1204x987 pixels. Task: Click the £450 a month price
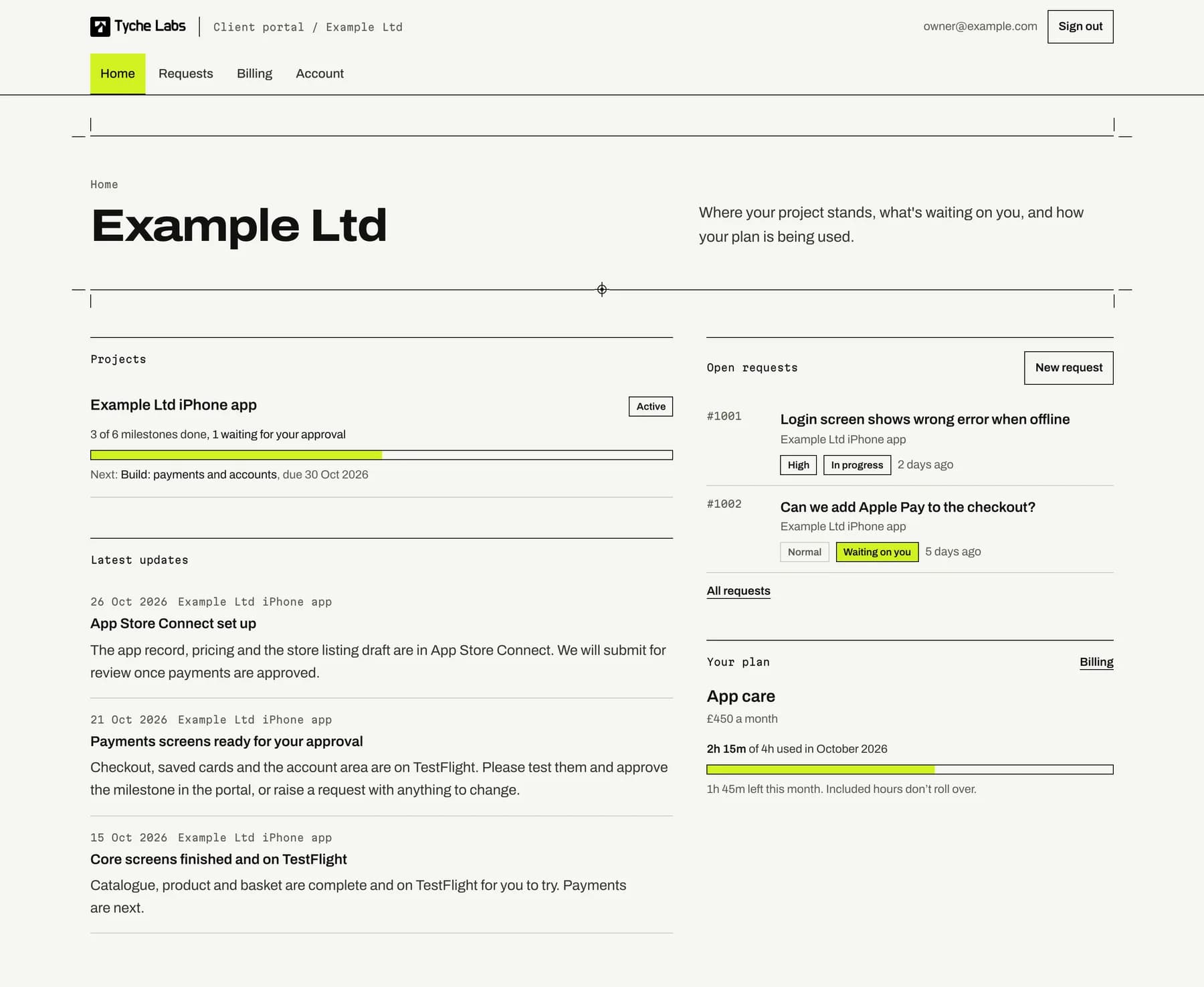742,719
